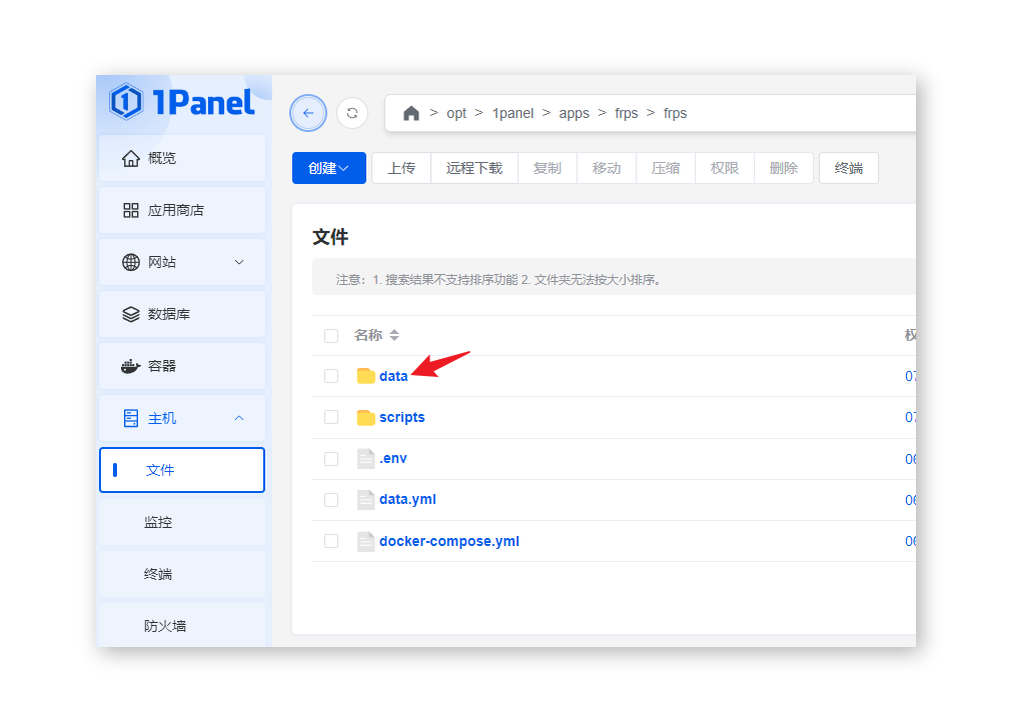Click the 名称 column header

coord(369,336)
